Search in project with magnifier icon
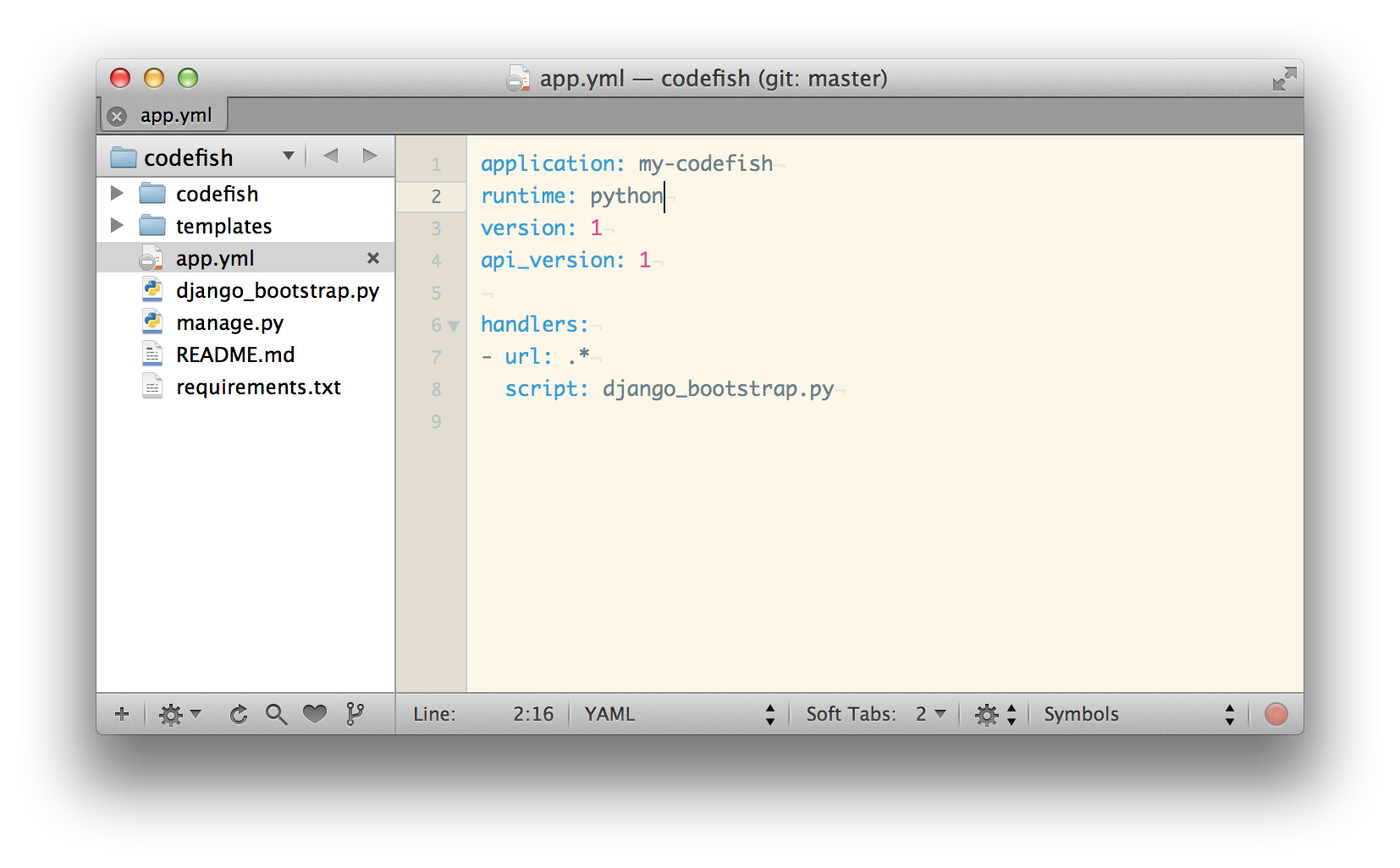1400x868 pixels. (x=276, y=715)
